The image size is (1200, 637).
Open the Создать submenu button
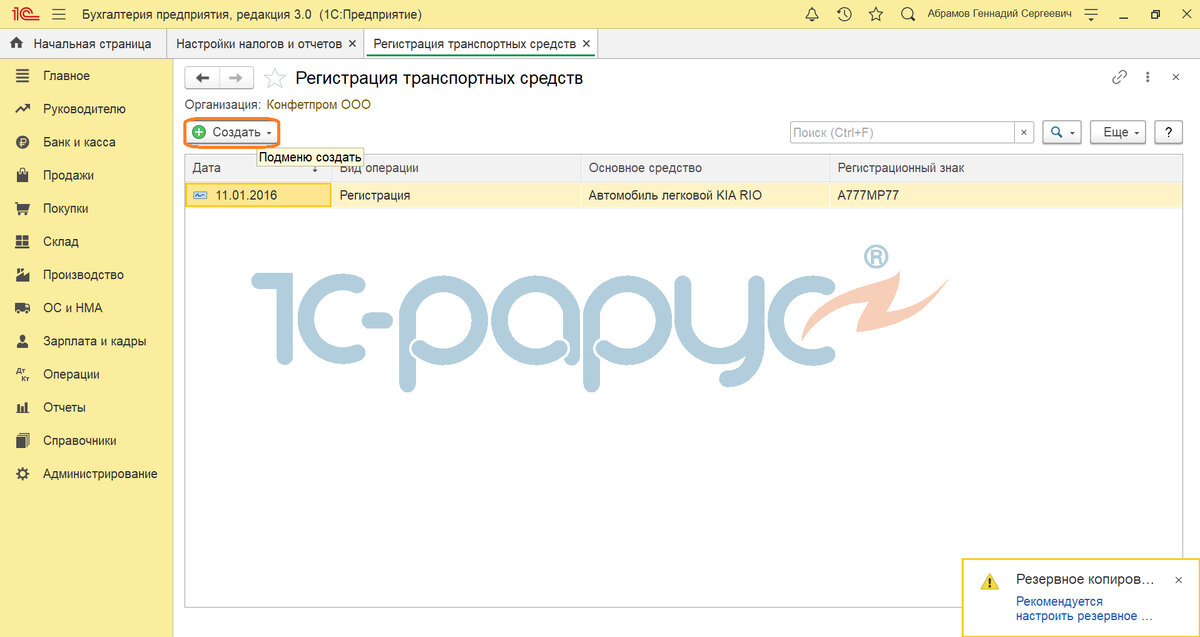(232, 132)
